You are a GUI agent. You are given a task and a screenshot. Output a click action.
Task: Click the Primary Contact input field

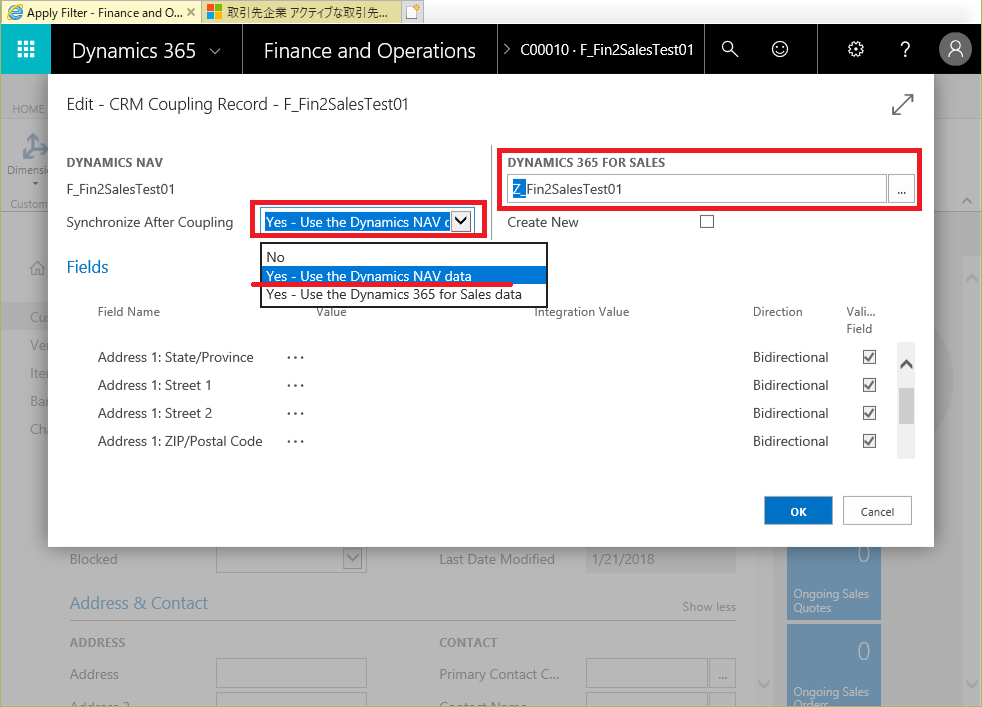pos(646,674)
